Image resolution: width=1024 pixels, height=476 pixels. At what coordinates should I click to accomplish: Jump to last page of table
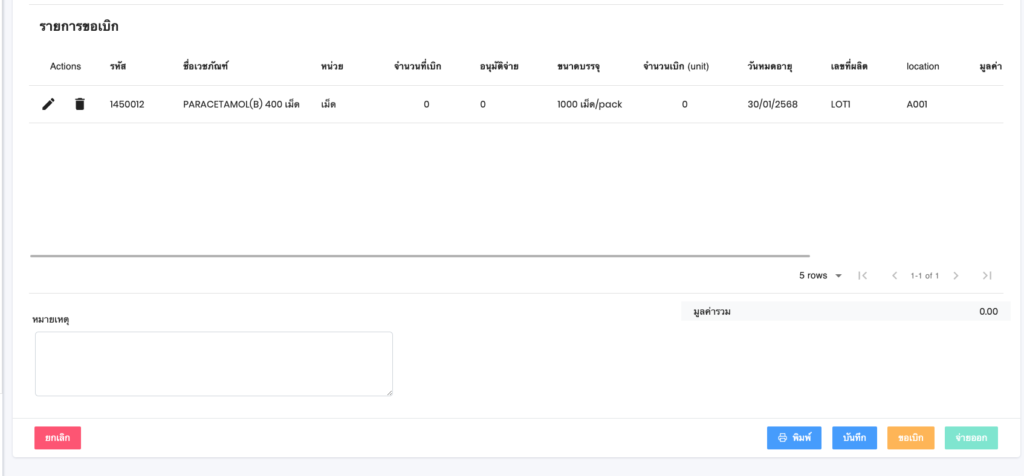click(987, 275)
